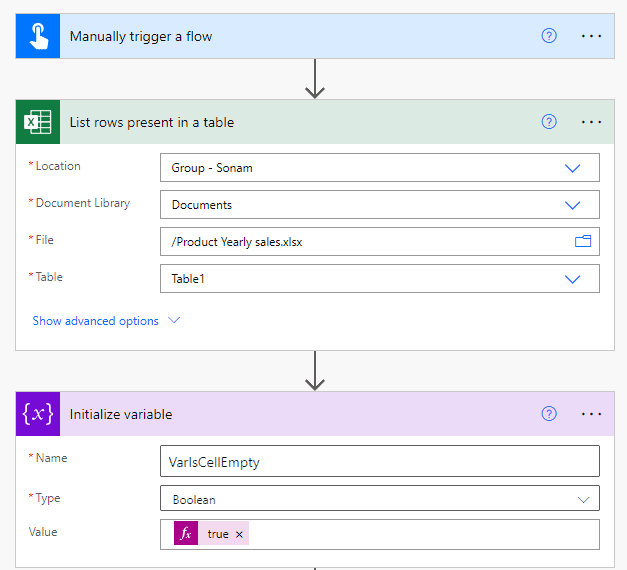Click inside the Value input field
Viewport: 627px width, 570px height.
379,534
